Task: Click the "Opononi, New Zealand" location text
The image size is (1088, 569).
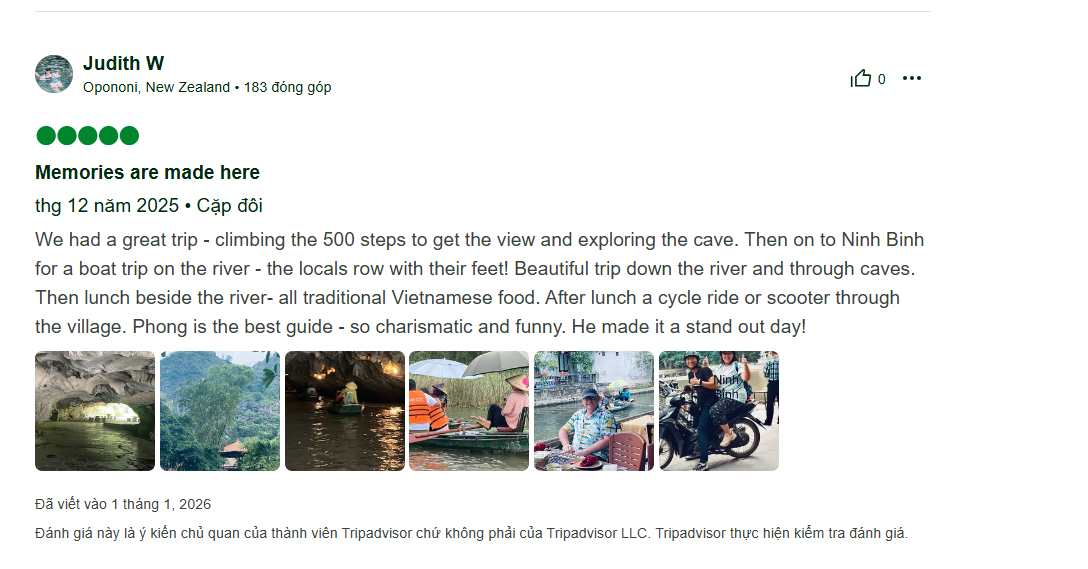Action: (156, 88)
